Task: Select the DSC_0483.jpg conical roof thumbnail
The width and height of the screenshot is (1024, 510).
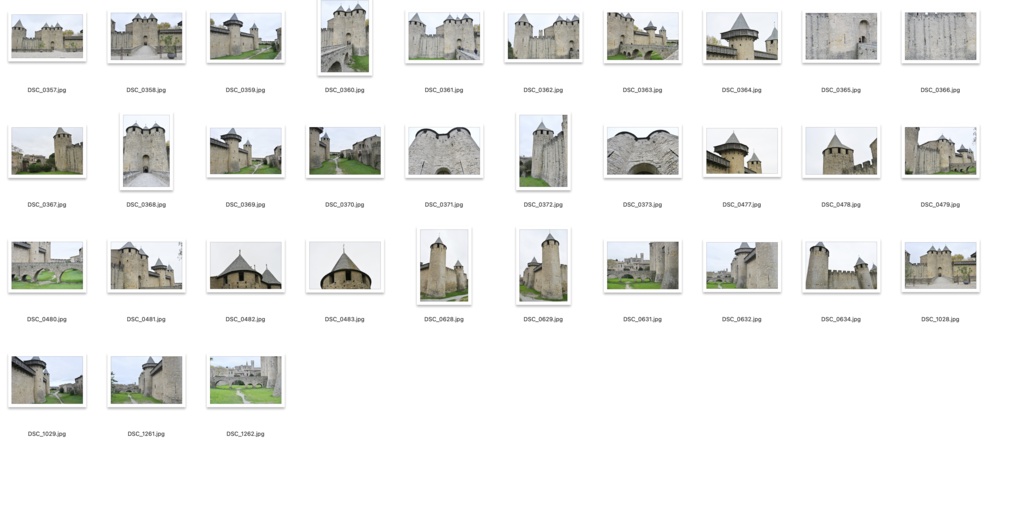Action: [345, 266]
